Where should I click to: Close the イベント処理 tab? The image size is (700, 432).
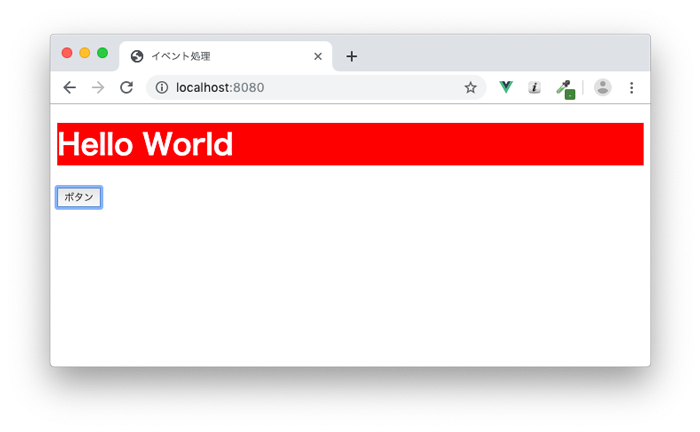(x=318, y=56)
